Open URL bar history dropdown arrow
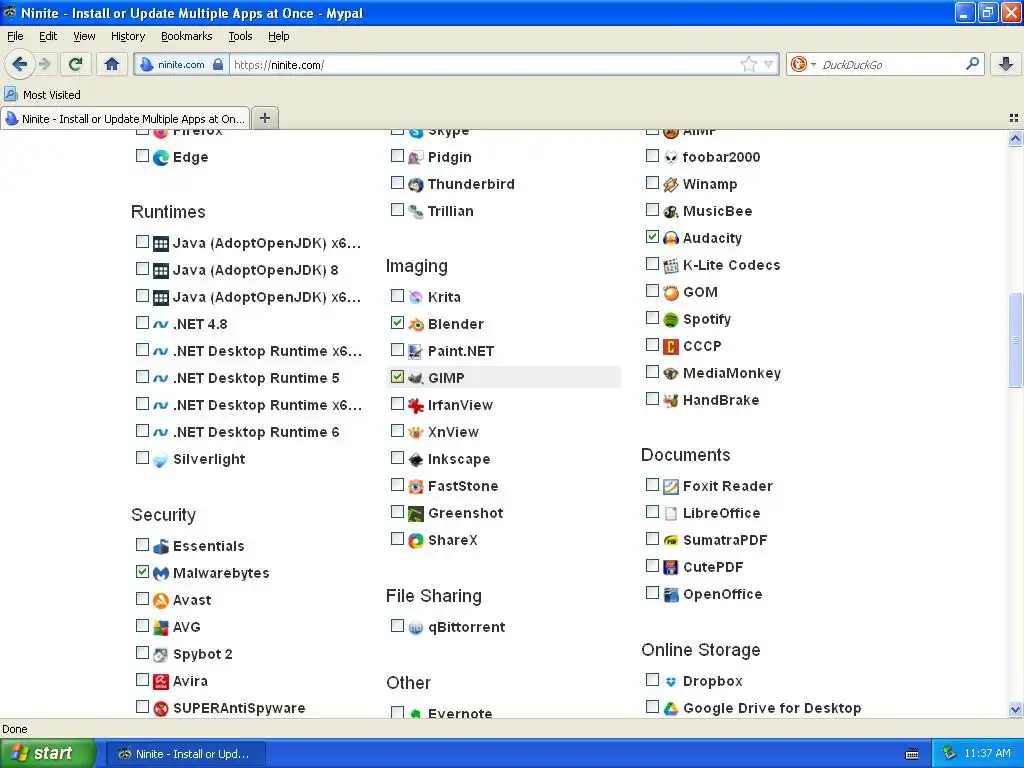1024x768 pixels. 769,64
